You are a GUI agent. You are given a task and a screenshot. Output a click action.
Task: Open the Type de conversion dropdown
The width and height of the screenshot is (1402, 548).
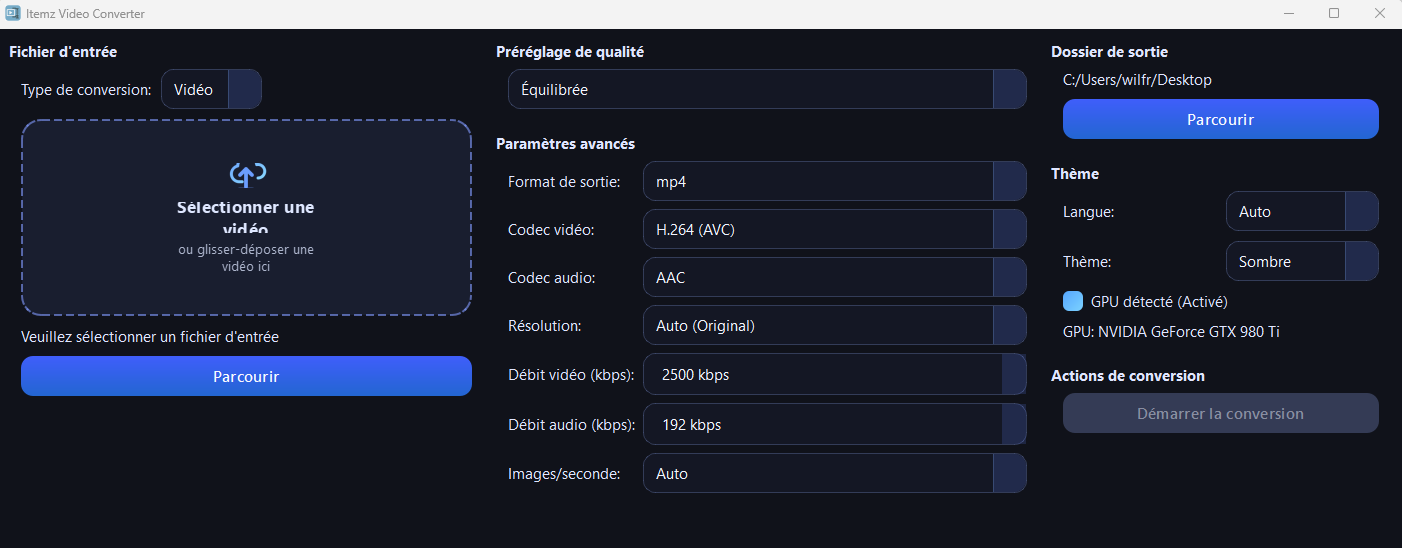click(x=211, y=89)
